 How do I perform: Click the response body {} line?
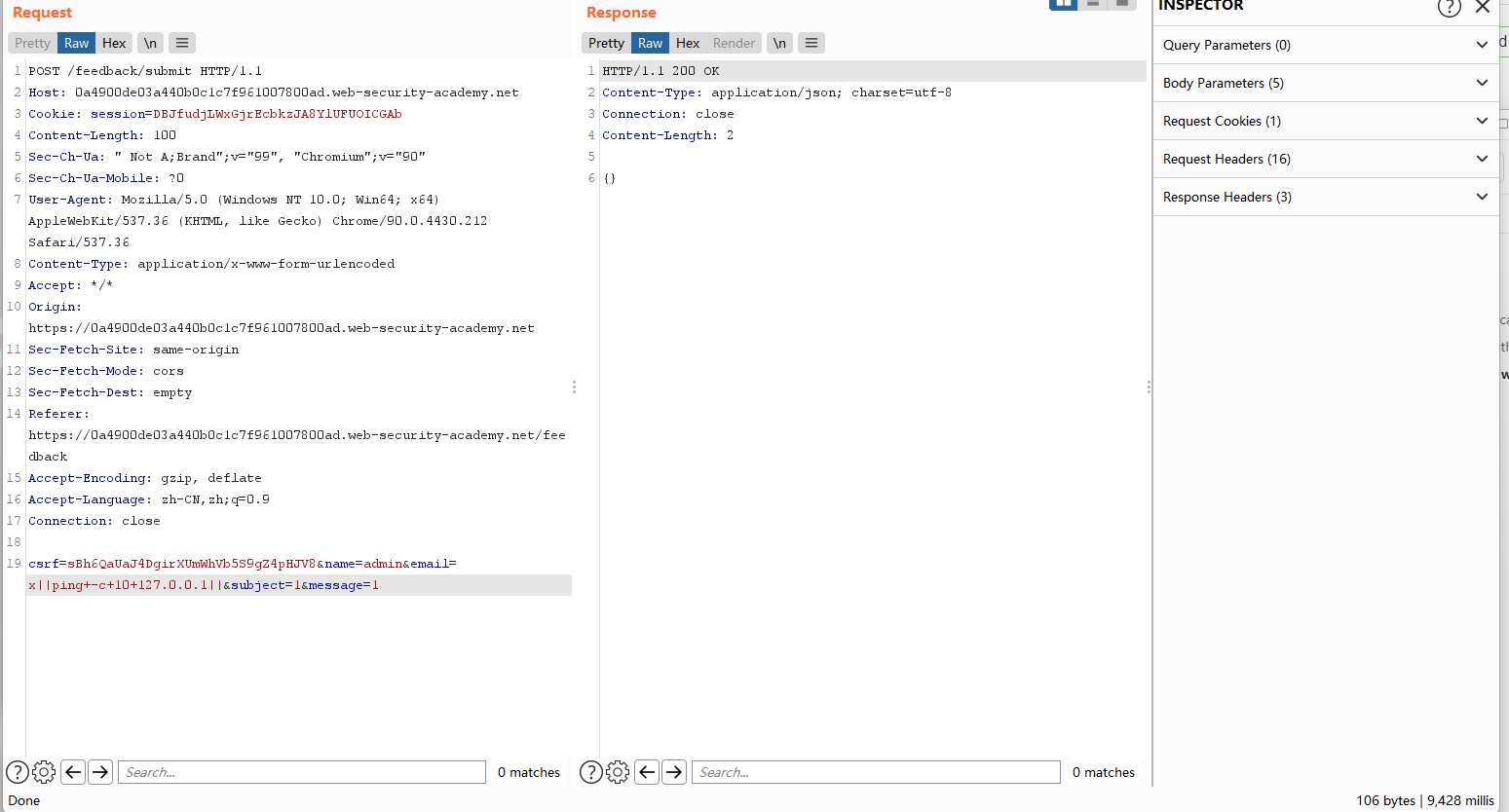coord(609,178)
